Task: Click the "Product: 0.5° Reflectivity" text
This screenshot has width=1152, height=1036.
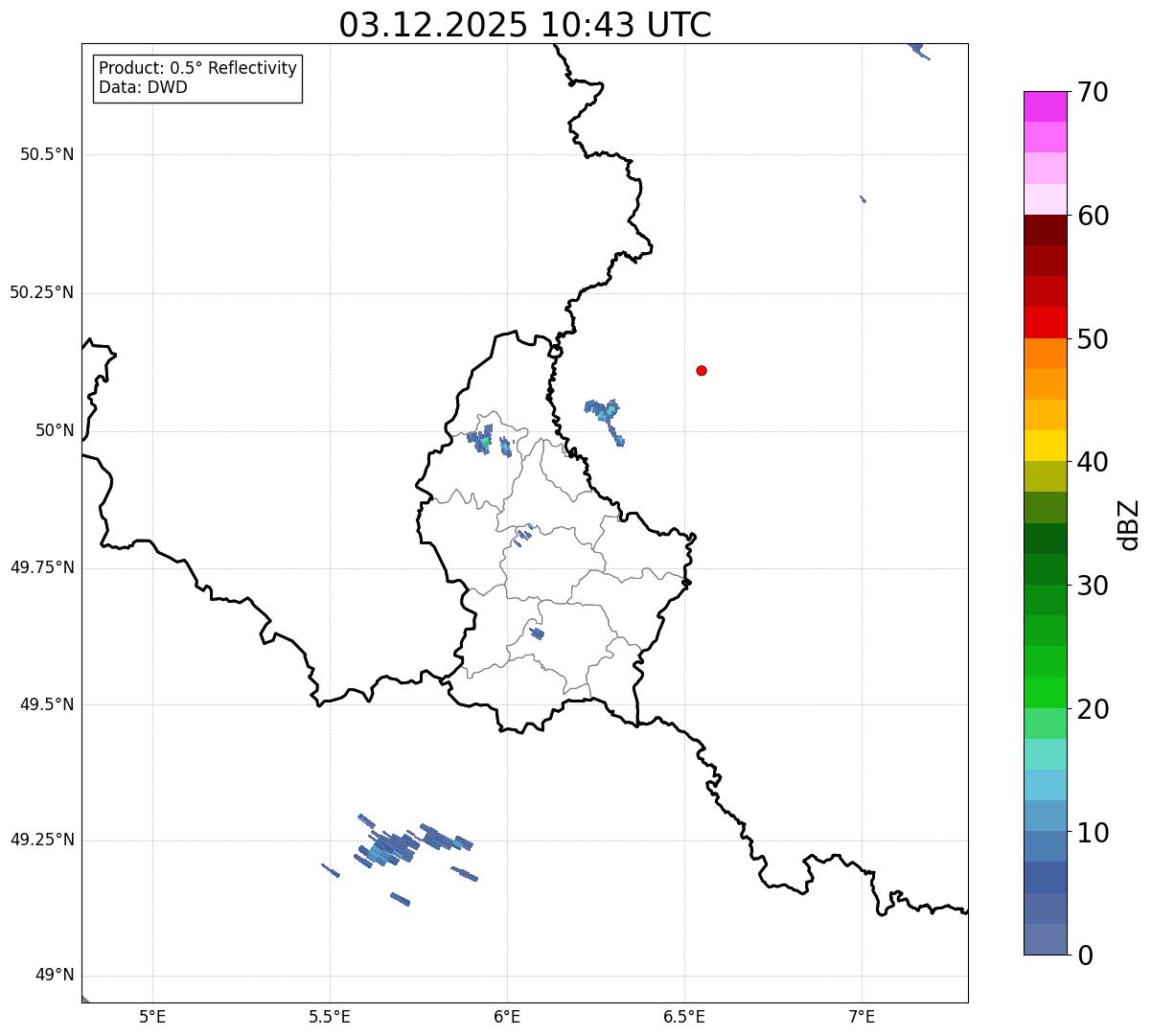Action: click(x=197, y=69)
